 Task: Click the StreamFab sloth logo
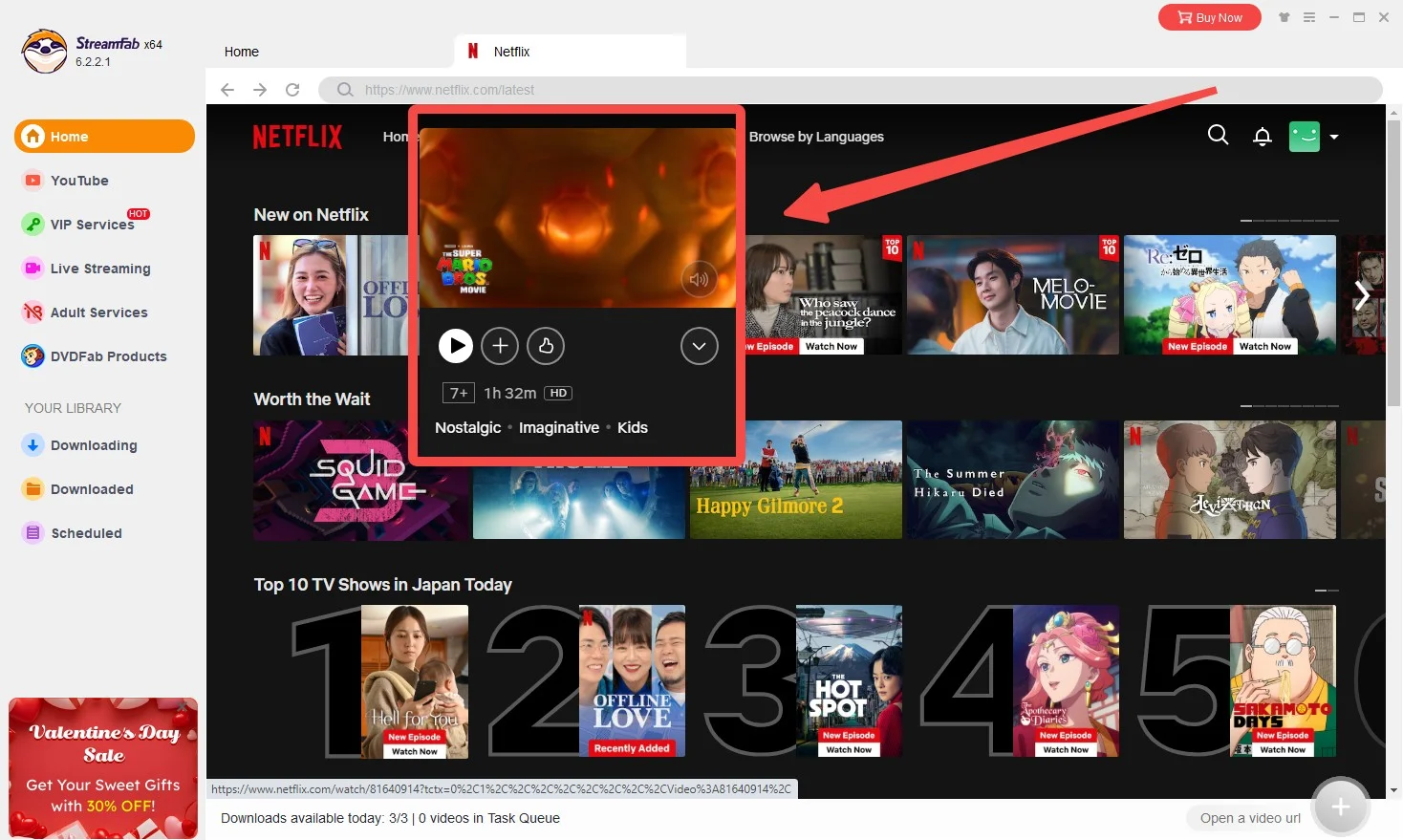coord(44,52)
